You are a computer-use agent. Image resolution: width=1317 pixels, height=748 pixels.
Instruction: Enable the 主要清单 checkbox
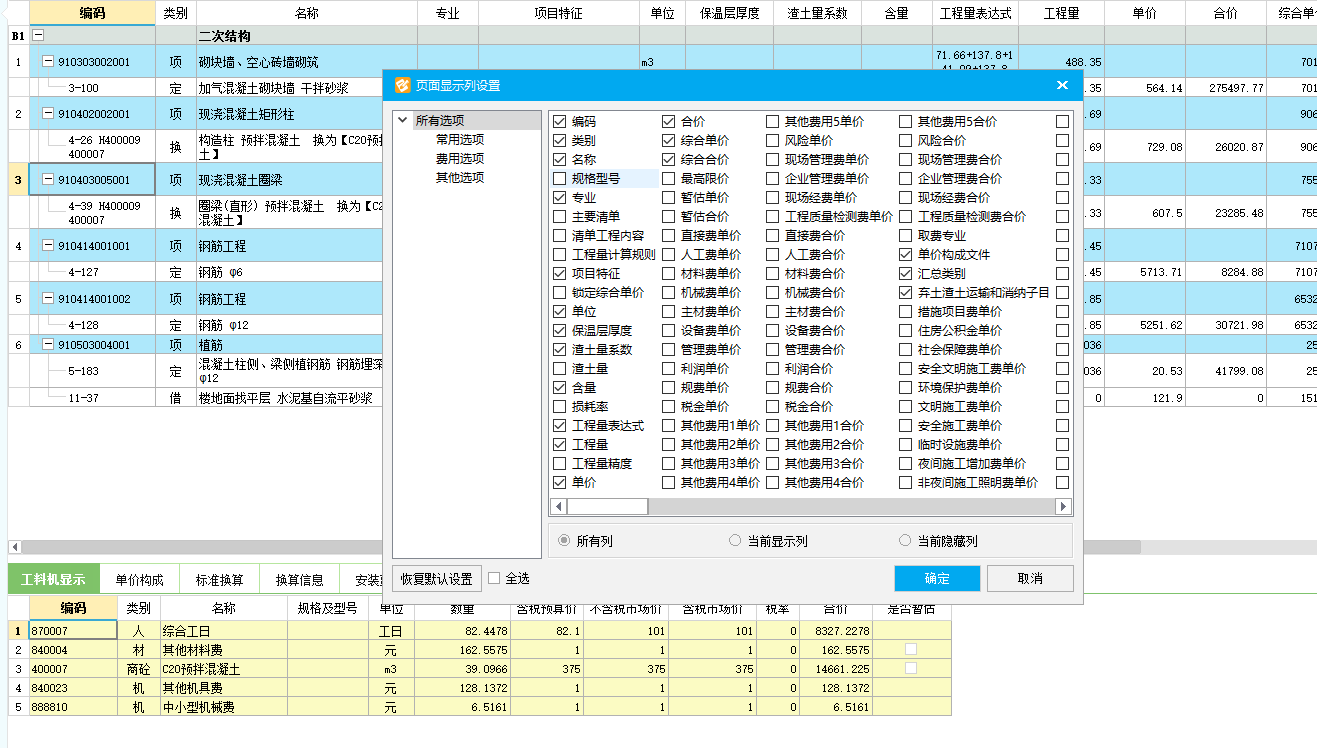(560, 217)
